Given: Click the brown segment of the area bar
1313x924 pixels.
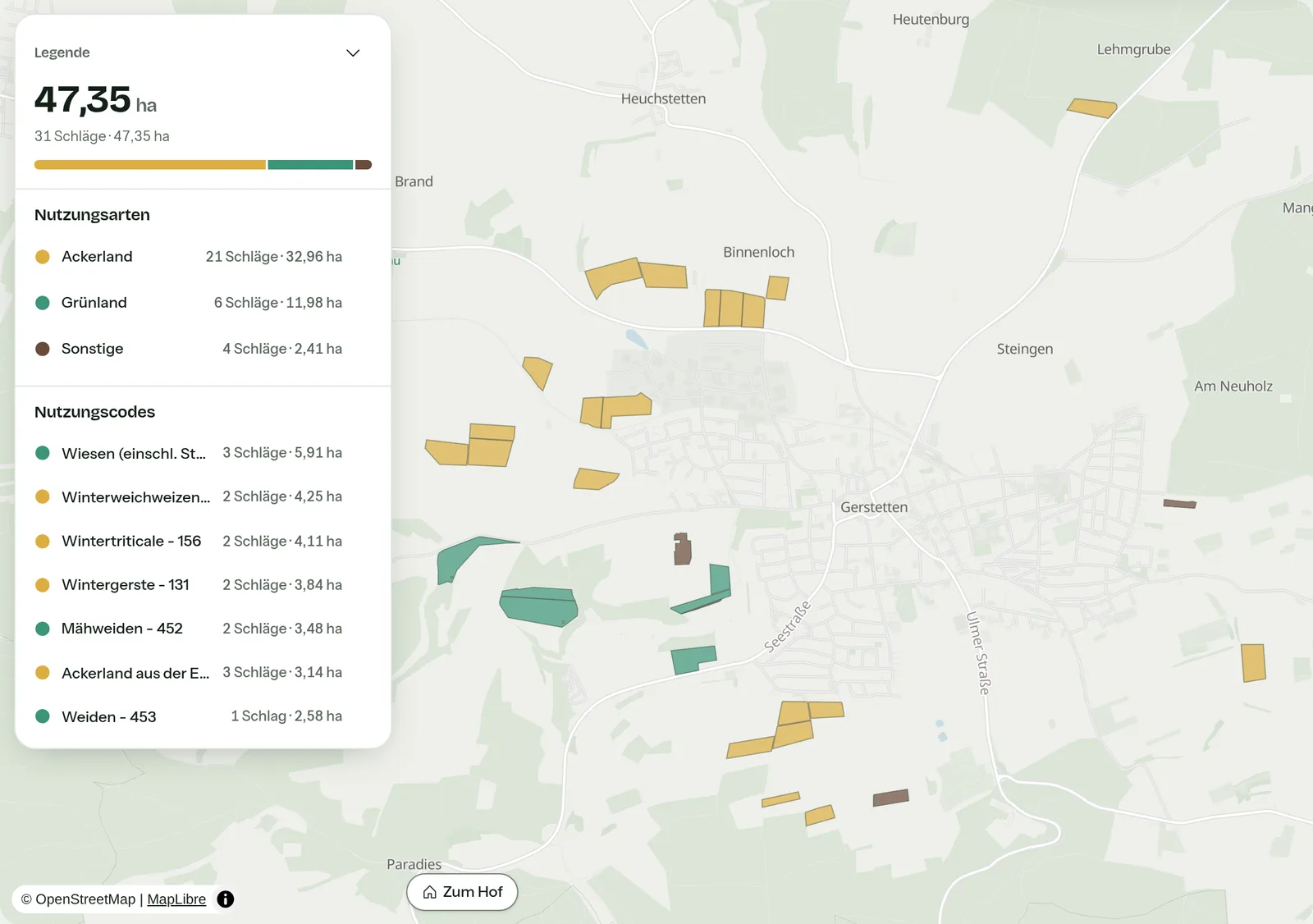Looking at the screenshot, I should coord(364,165).
